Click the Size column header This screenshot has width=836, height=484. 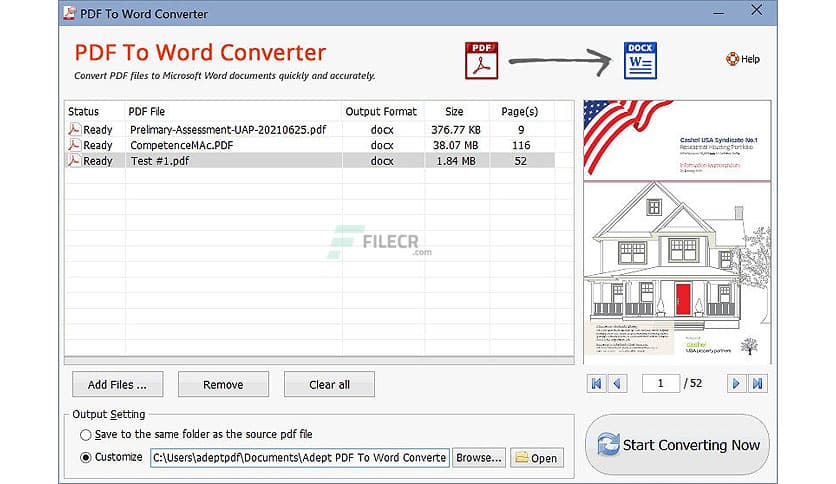pyautogui.click(x=454, y=111)
